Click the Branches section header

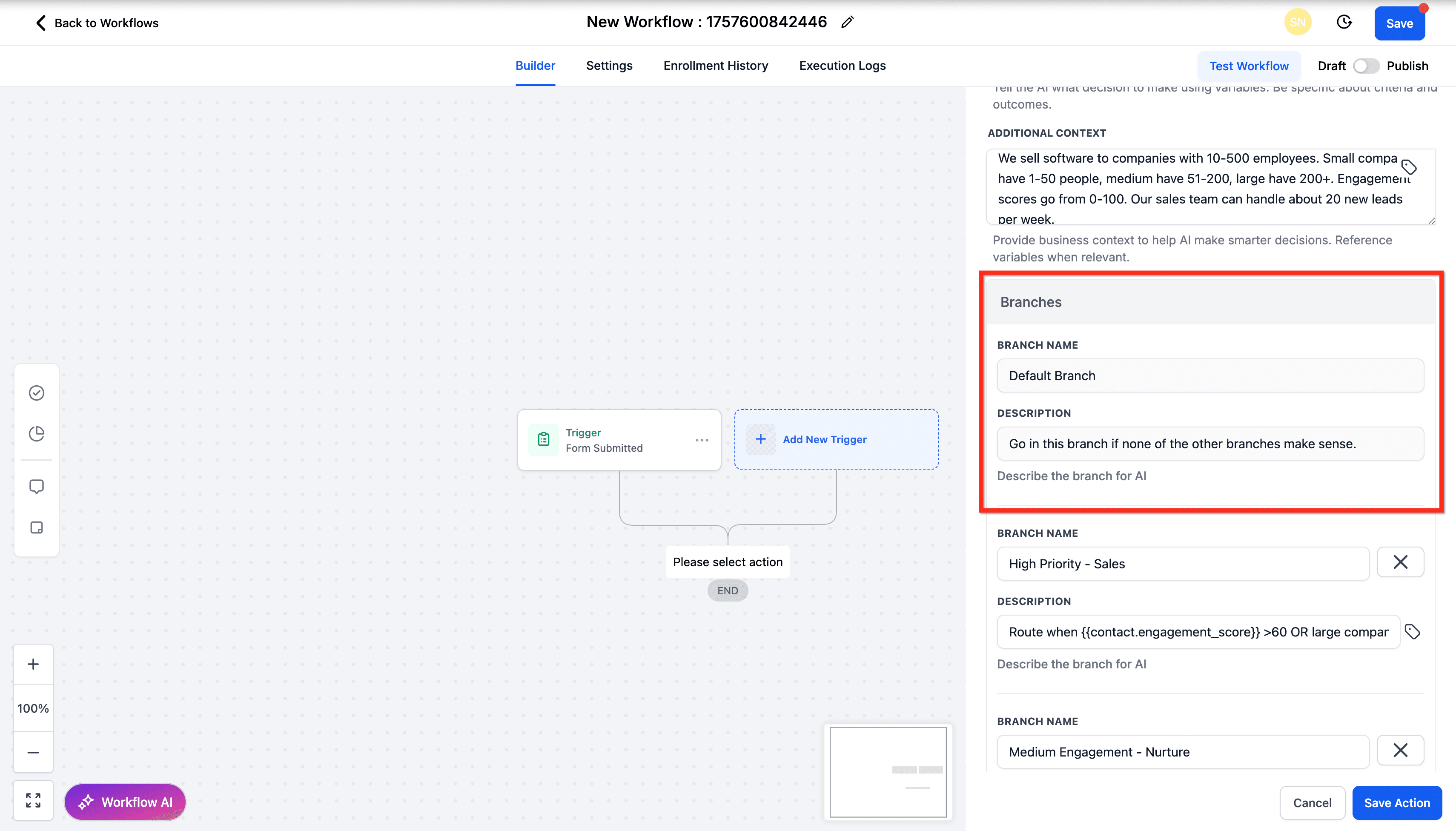pyautogui.click(x=1210, y=302)
